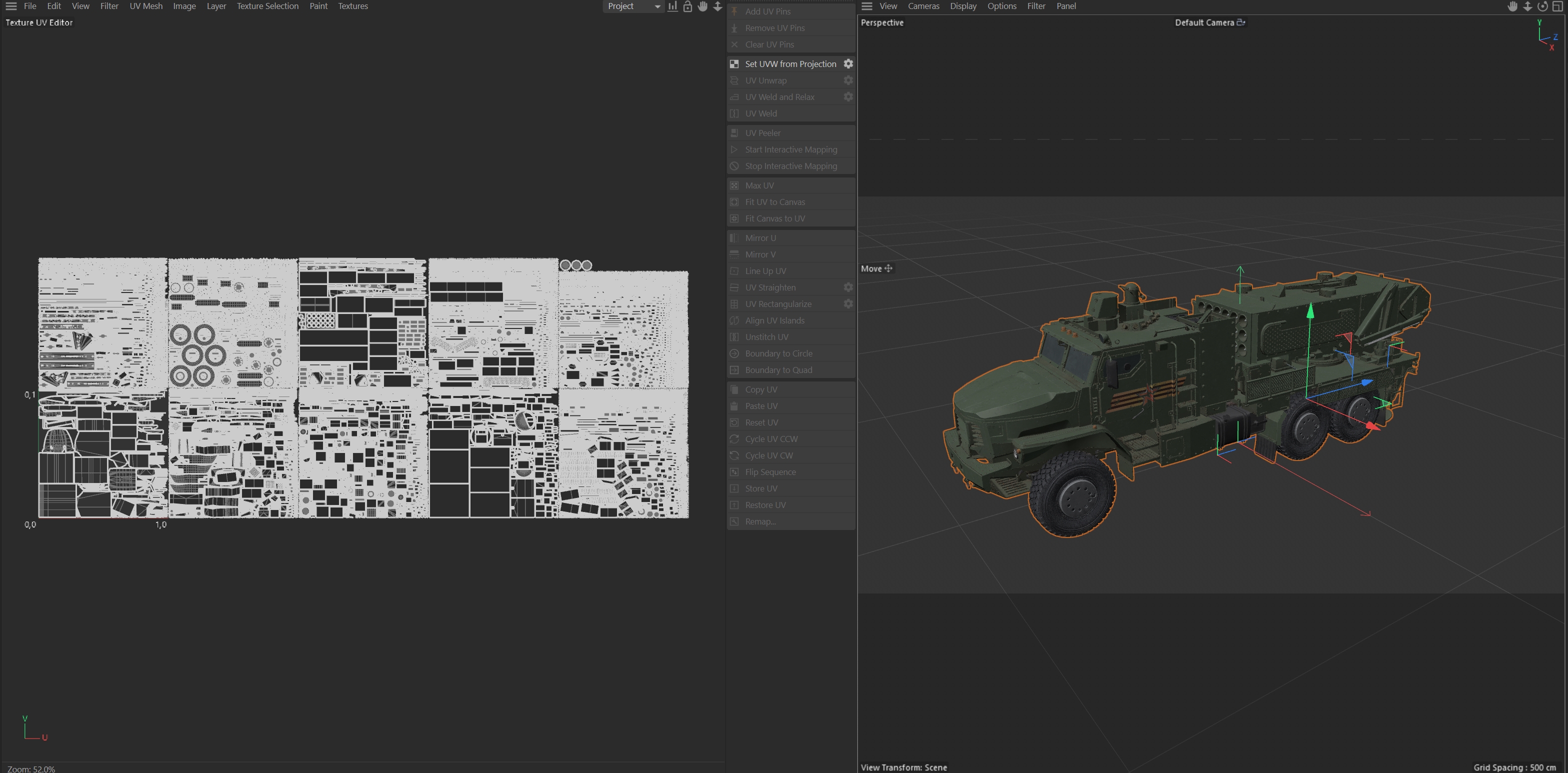This screenshot has width=1568, height=773.
Task: Click the UV editor zoom arrows icon
Action: coord(717,6)
